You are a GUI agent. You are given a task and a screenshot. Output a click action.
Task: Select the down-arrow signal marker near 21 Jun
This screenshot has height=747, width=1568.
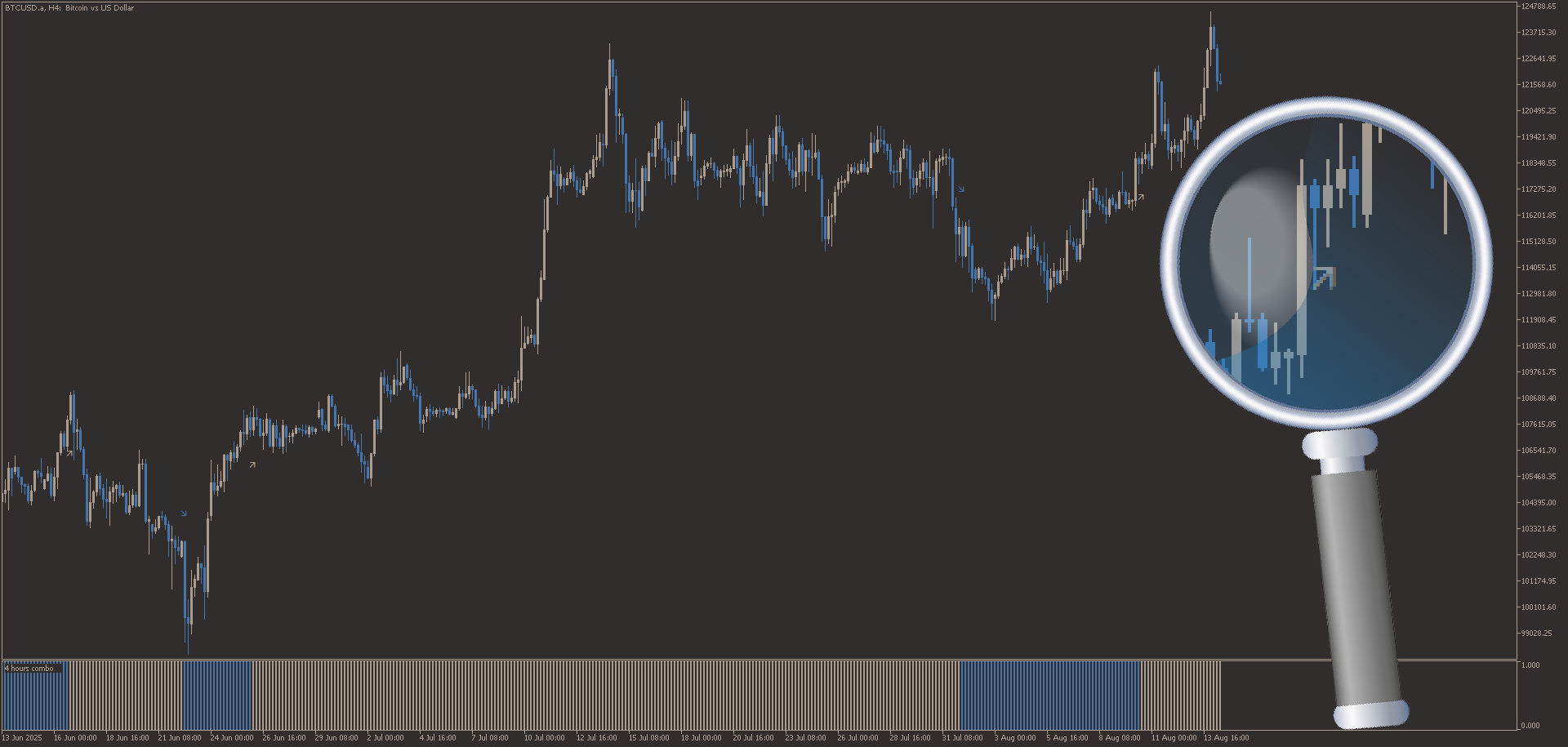click(x=184, y=514)
